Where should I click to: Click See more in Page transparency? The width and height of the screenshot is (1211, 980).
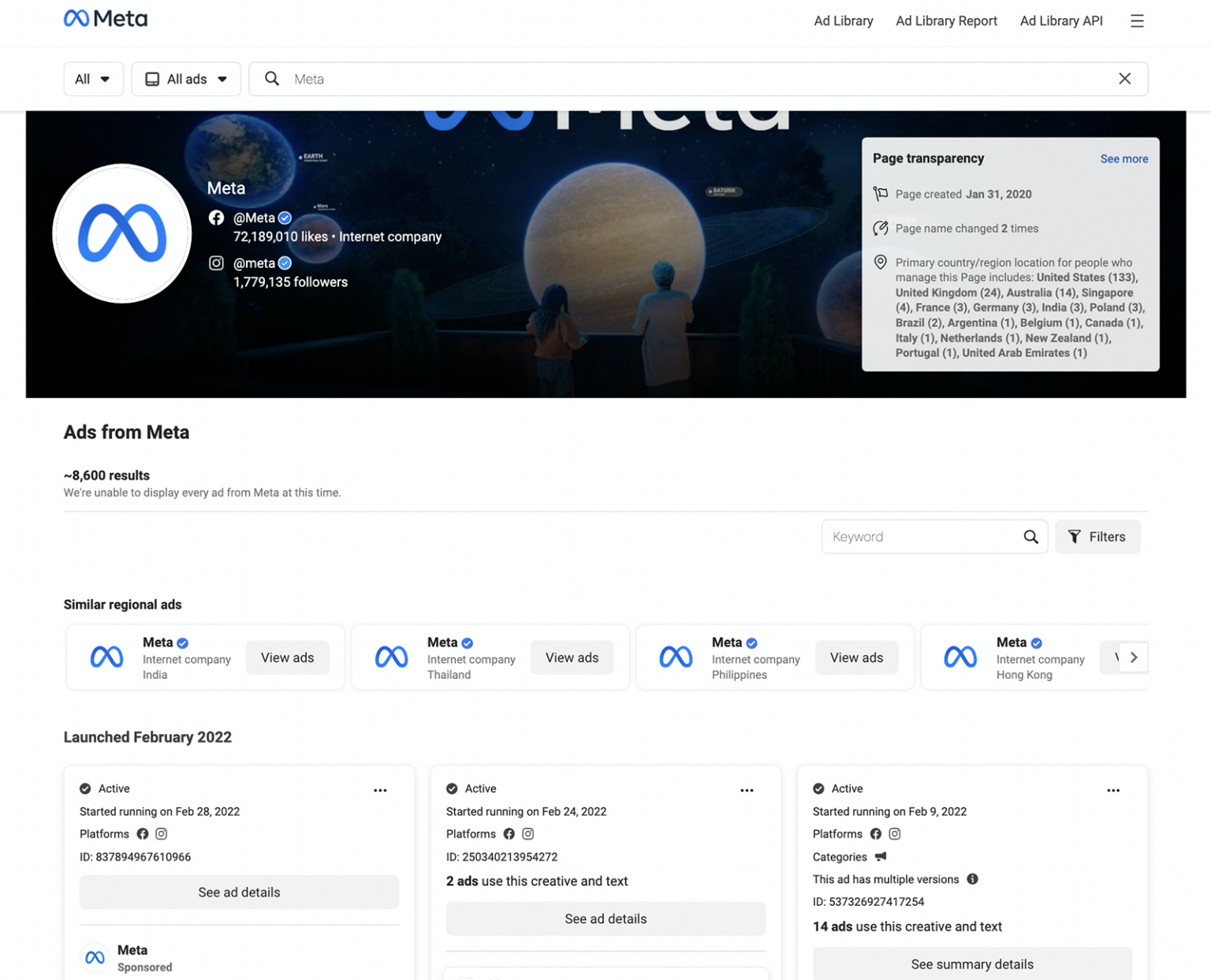click(1123, 159)
